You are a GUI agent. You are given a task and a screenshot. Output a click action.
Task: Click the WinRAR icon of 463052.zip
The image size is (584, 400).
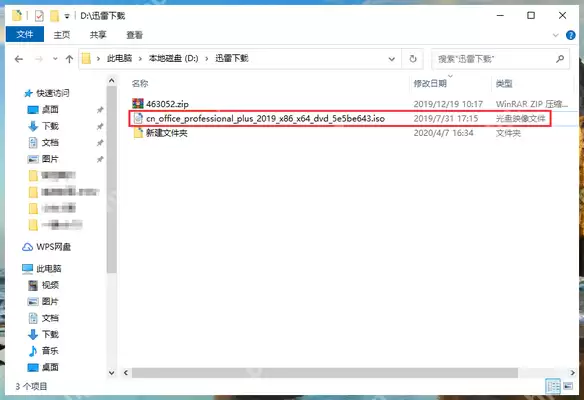[138, 104]
